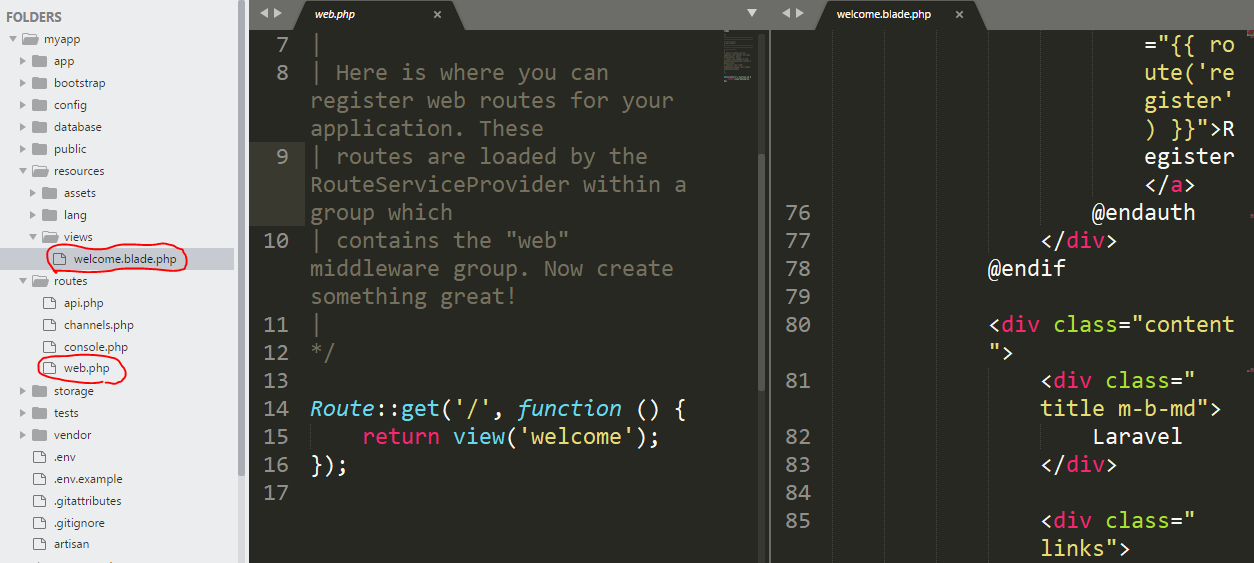Open the tab list dropdown arrow
This screenshot has height=563, width=1254.
pos(753,13)
